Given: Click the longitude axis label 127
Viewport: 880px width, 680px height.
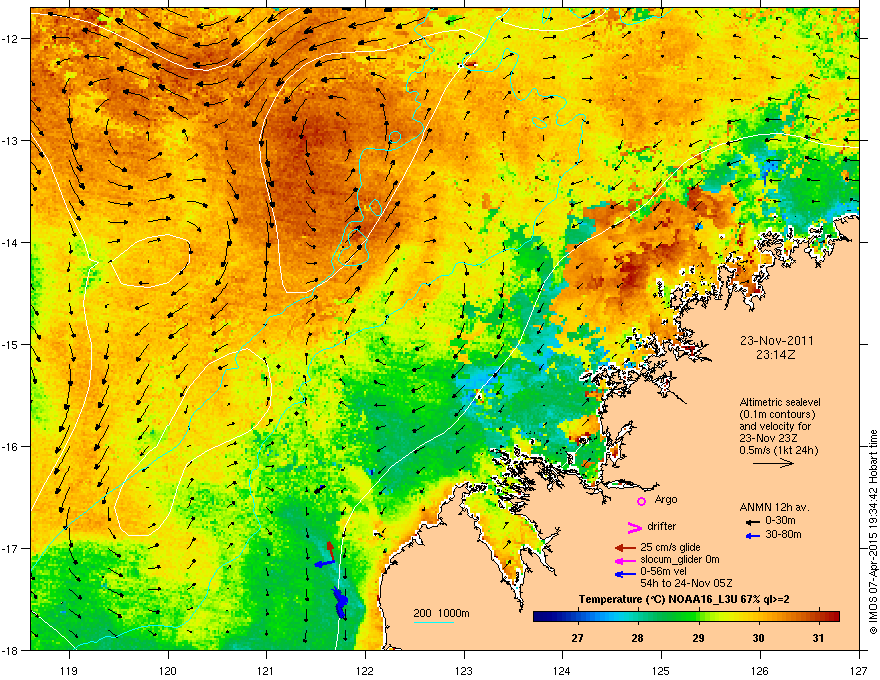Looking at the screenshot, I should click(x=859, y=670).
